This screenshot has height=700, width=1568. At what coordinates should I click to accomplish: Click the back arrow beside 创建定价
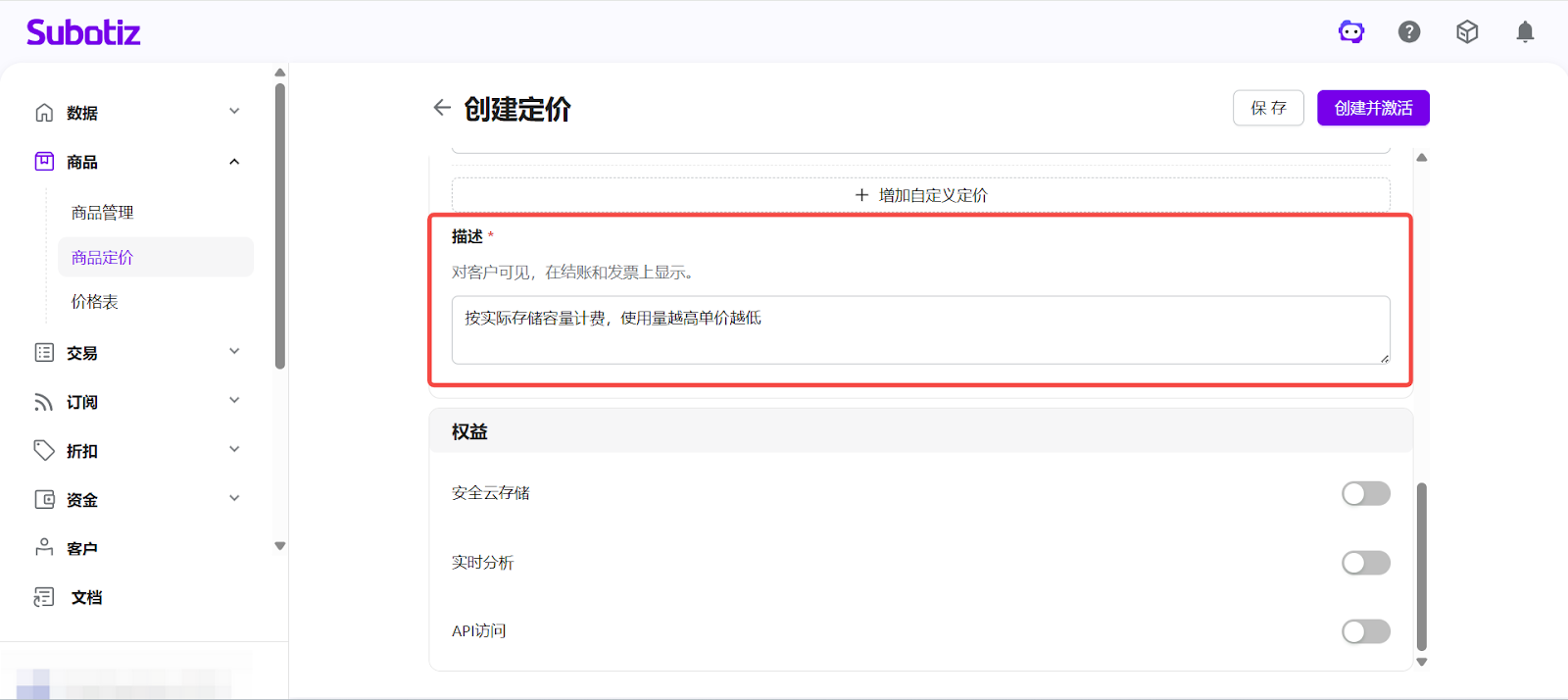(442, 108)
